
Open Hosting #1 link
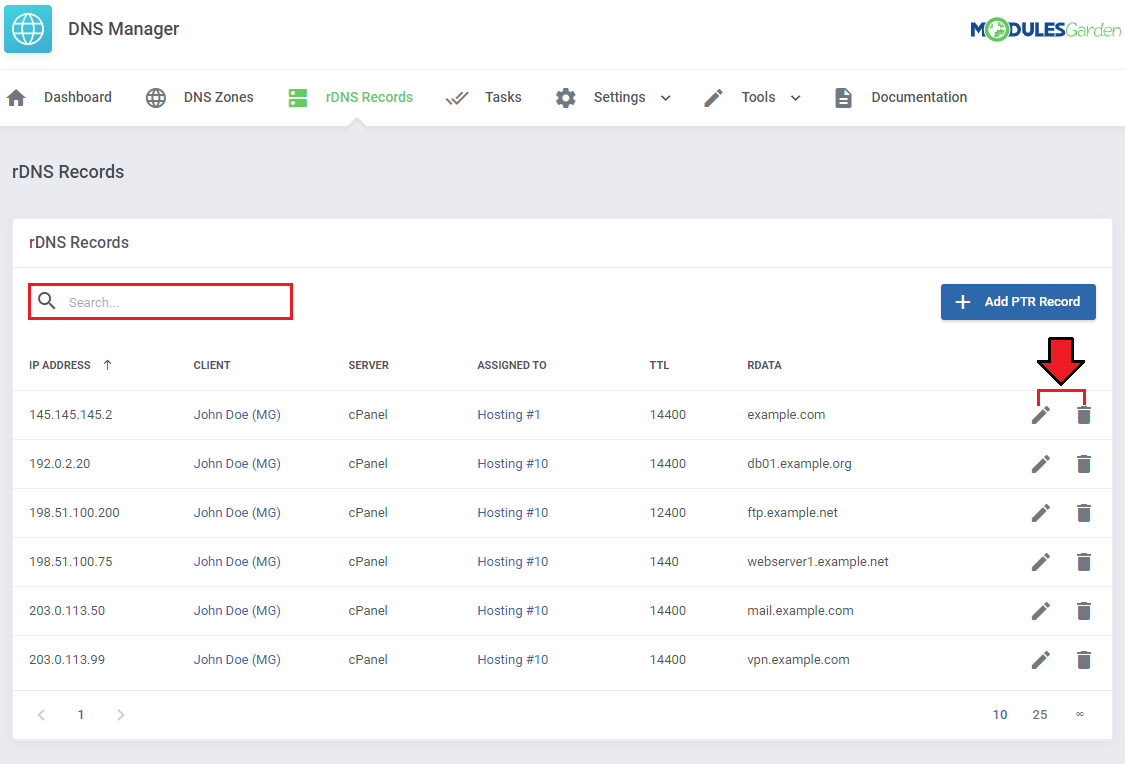(x=509, y=415)
